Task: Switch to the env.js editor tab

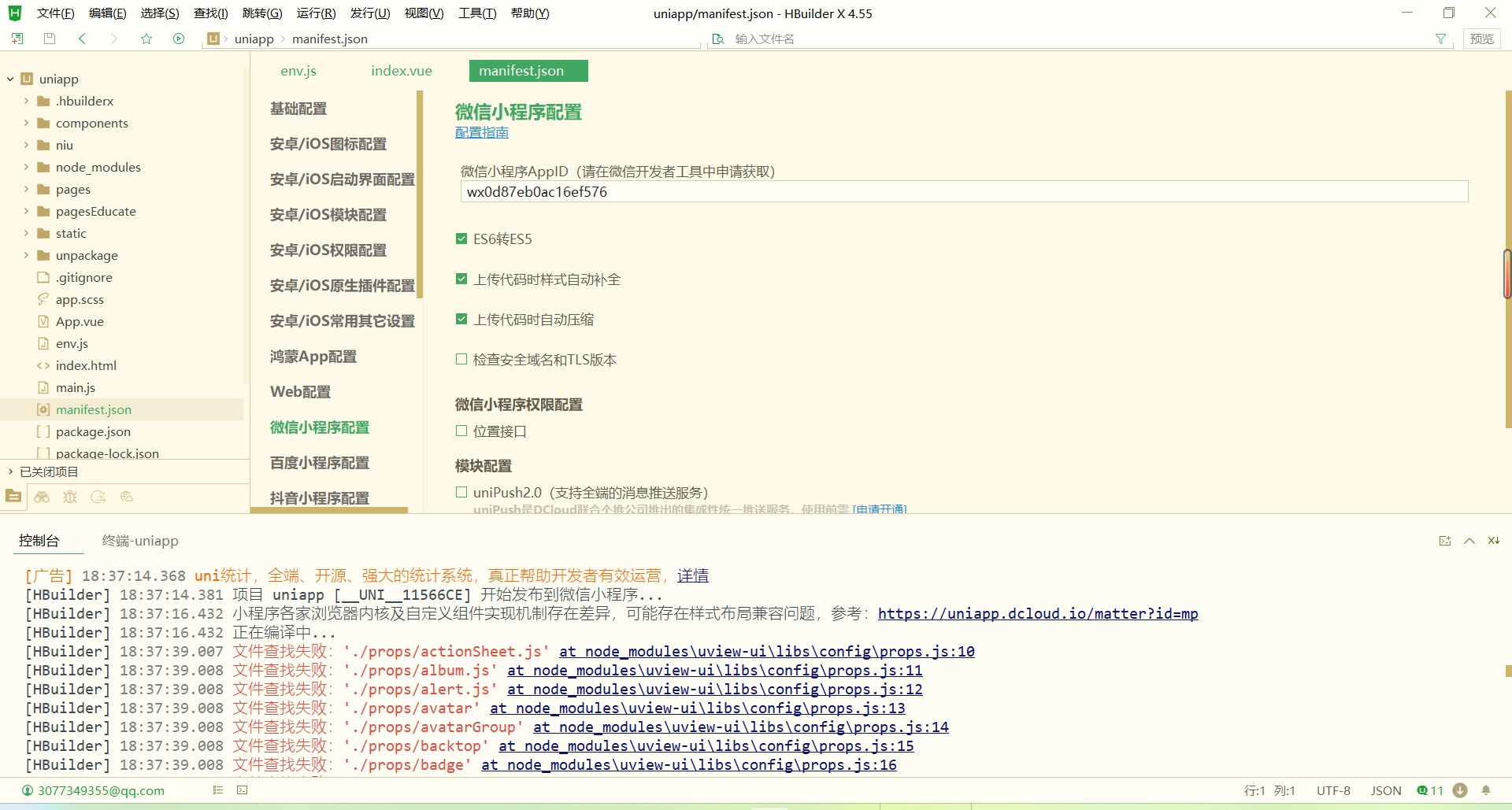Action: pyautogui.click(x=298, y=71)
